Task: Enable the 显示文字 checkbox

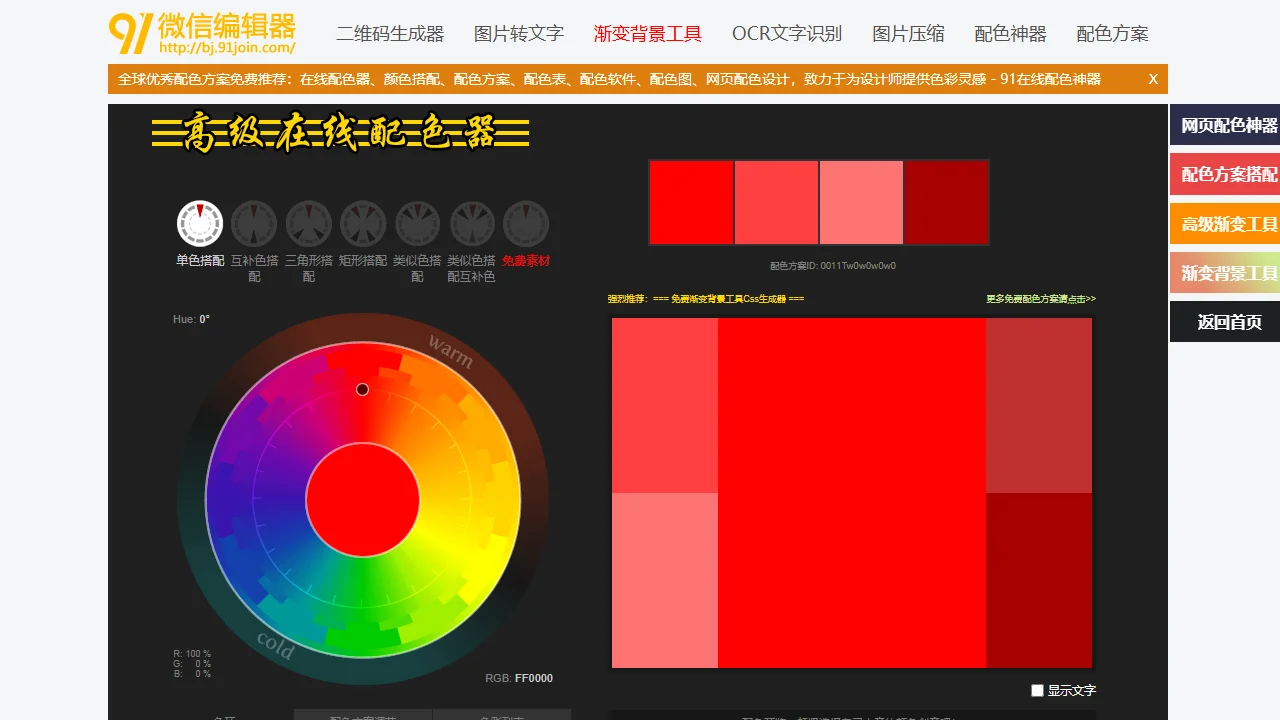Action: [1037, 690]
